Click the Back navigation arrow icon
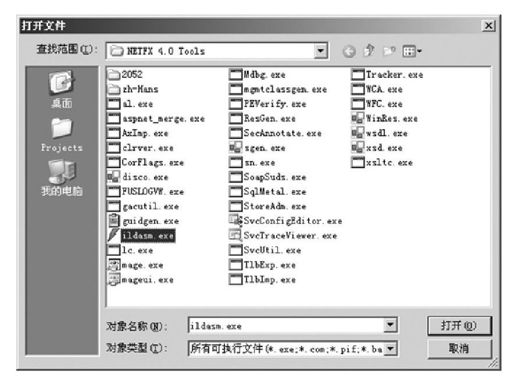515x382 pixels. point(349,51)
